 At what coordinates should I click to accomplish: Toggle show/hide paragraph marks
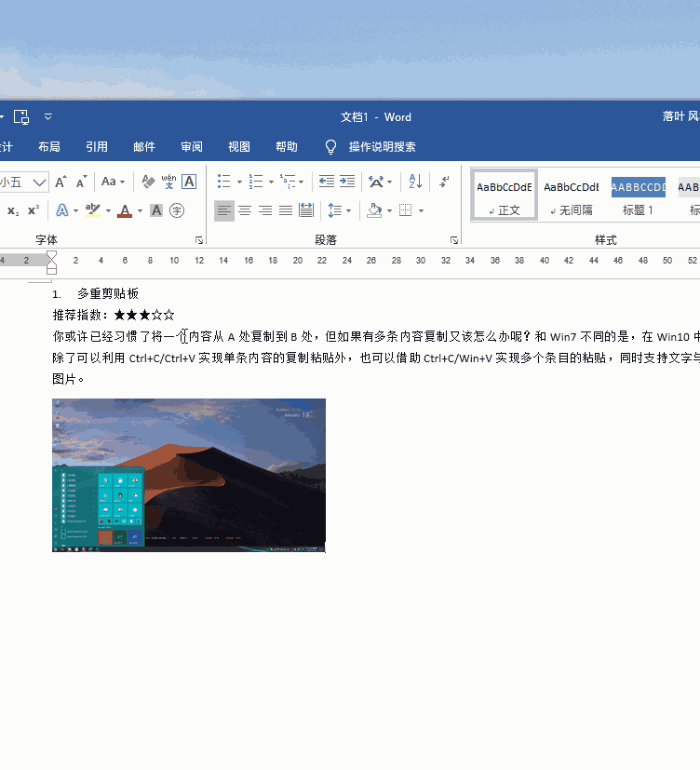(444, 182)
